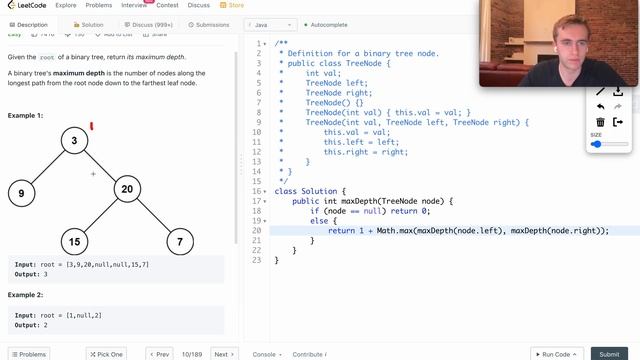640x360 pixels.
Task: Click the Pick One button
Action: click(x=106, y=354)
